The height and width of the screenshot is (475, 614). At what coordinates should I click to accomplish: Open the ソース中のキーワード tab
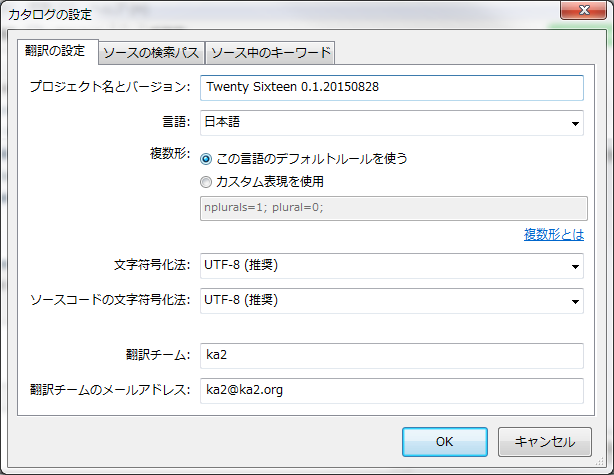(270, 53)
